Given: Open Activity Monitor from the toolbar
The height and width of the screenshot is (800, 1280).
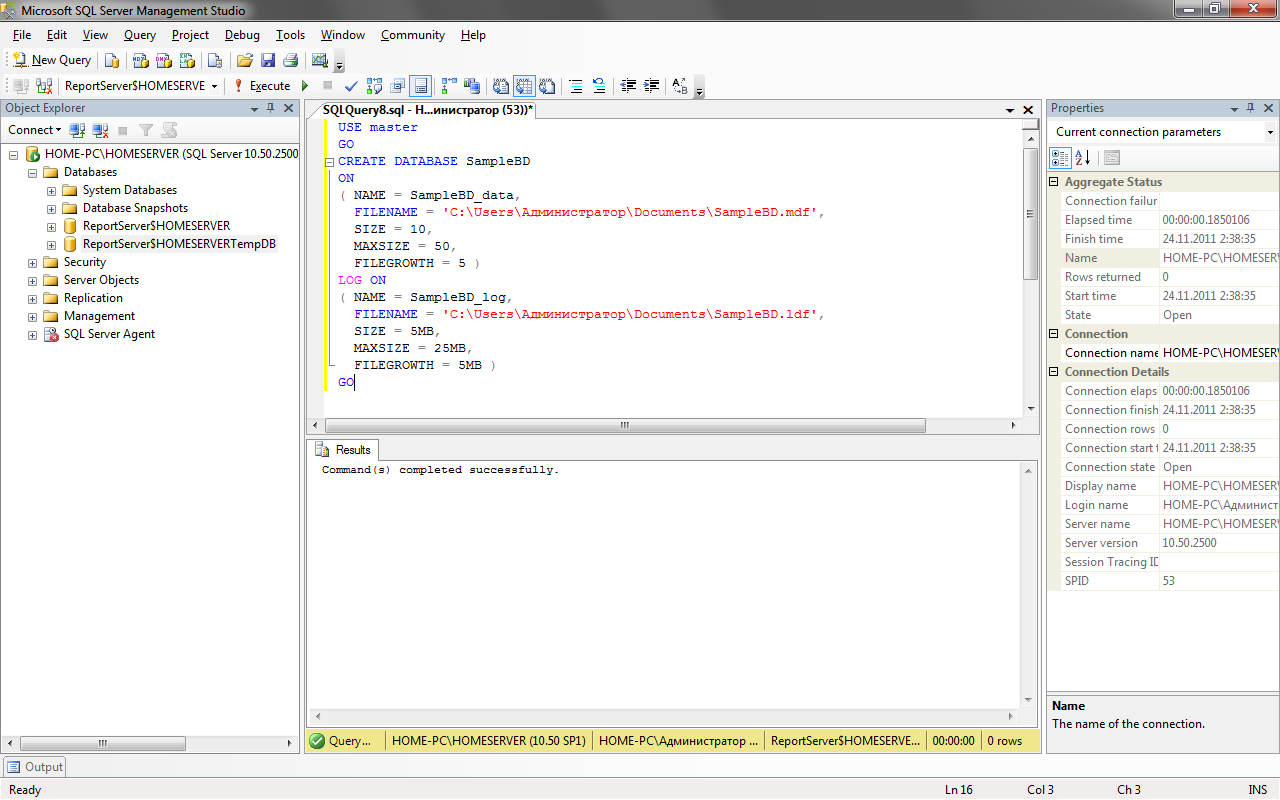Looking at the screenshot, I should [x=320, y=60].
